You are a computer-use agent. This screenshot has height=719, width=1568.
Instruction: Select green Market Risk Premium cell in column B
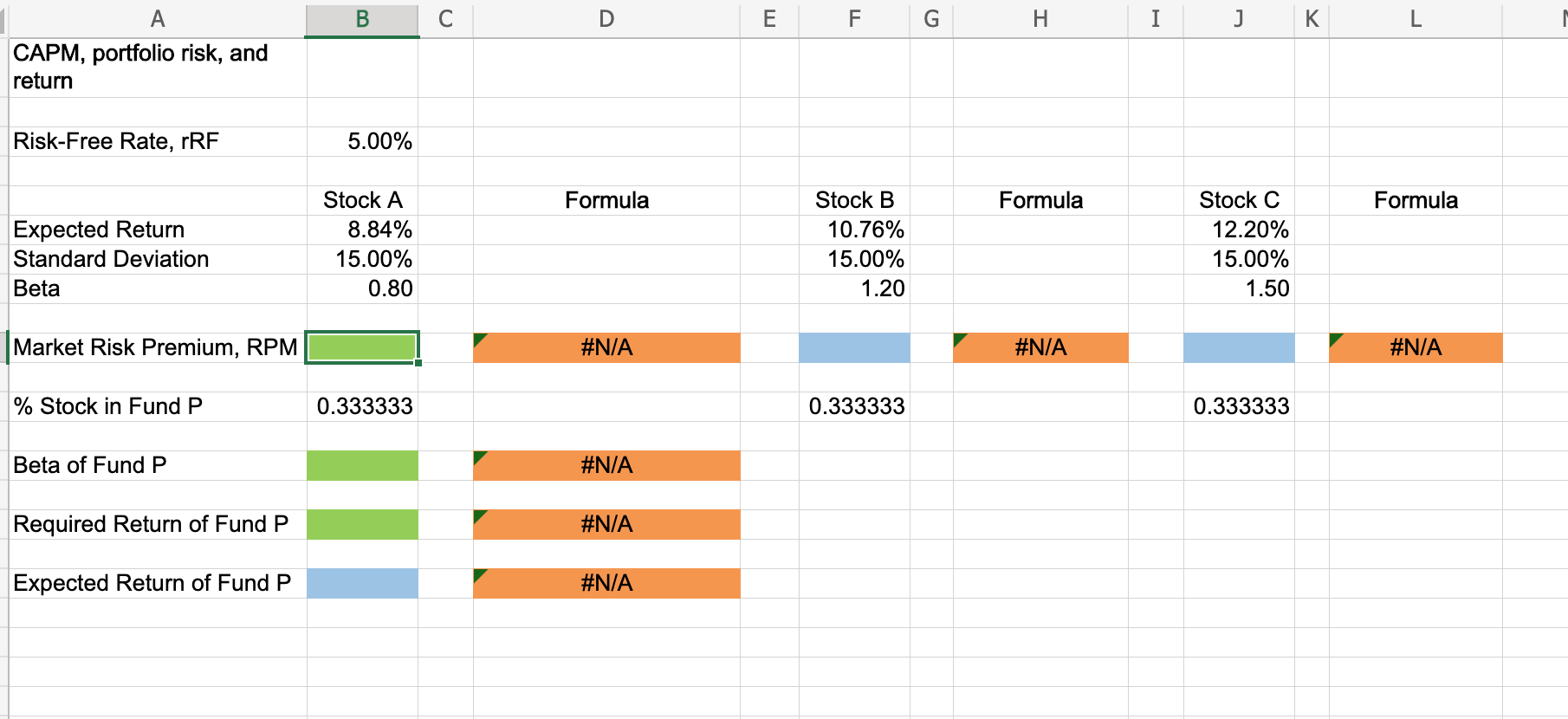(x=362, y=347)
